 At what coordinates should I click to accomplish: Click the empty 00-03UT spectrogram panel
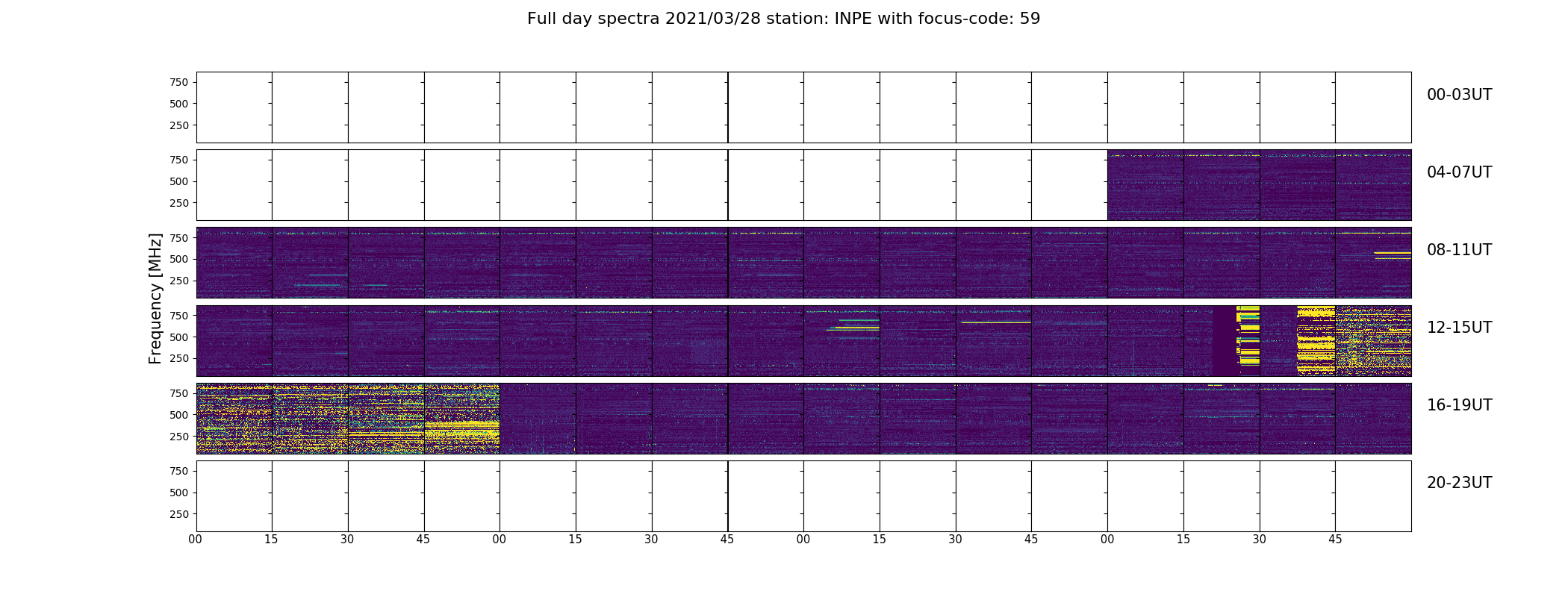coord(803,107)
